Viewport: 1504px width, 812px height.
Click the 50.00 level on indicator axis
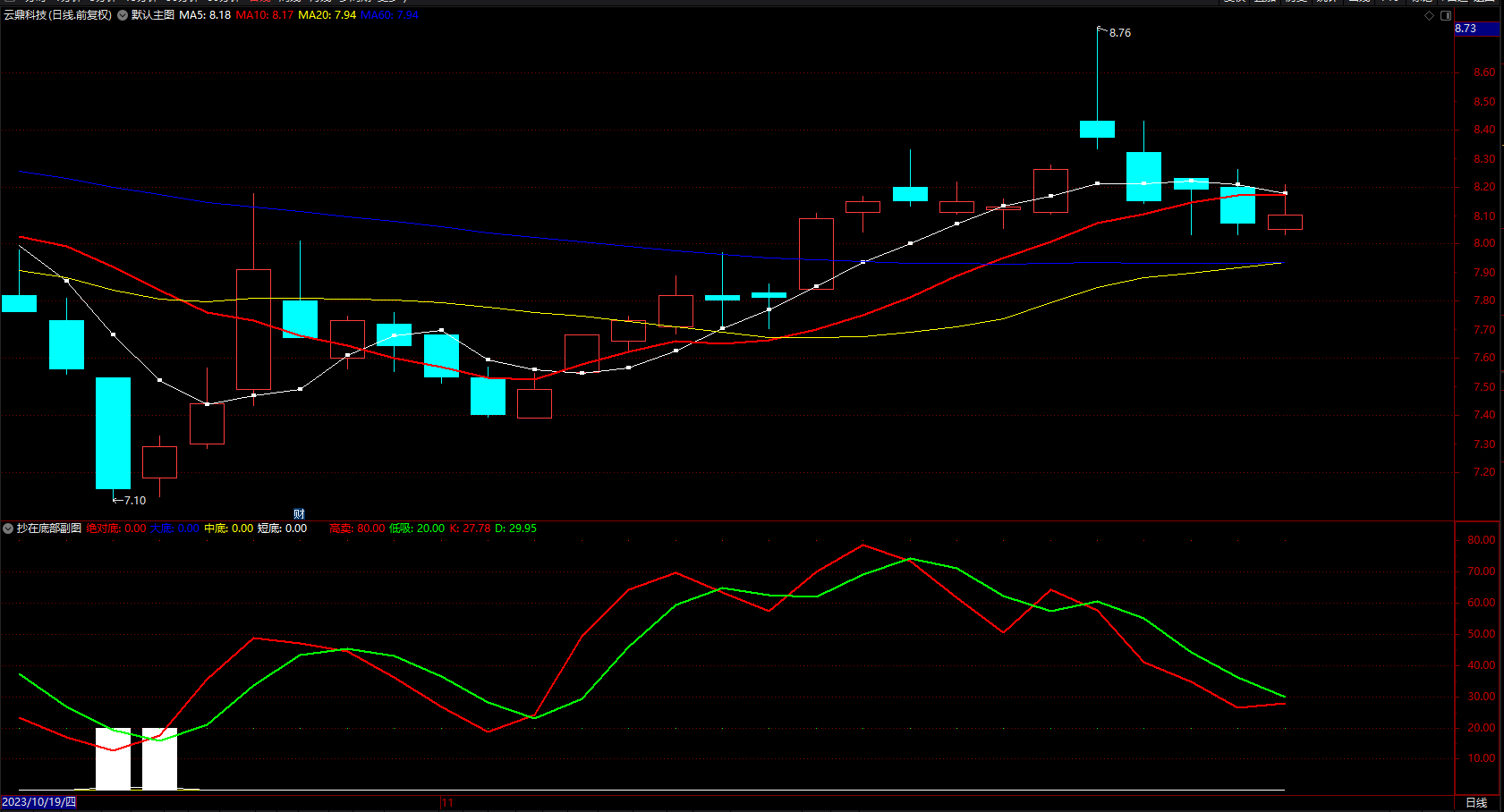[x=1482, y=634]
